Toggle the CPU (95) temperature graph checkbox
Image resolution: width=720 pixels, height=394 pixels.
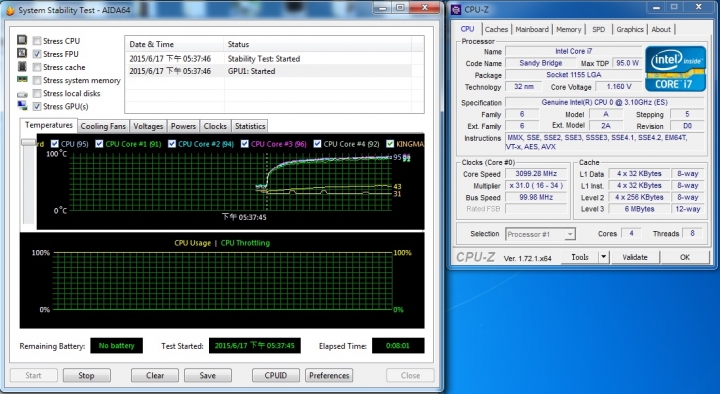click(55, 144)
